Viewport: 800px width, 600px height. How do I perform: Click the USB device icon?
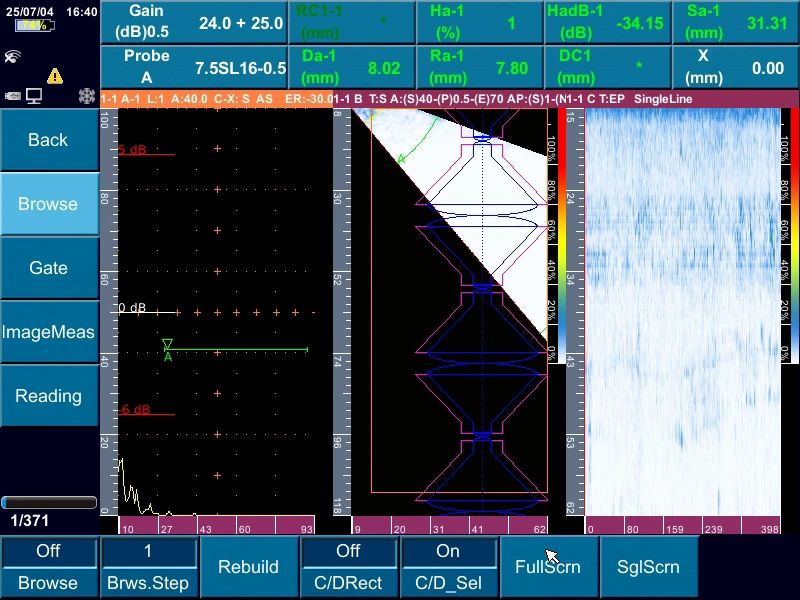[12, 95]
